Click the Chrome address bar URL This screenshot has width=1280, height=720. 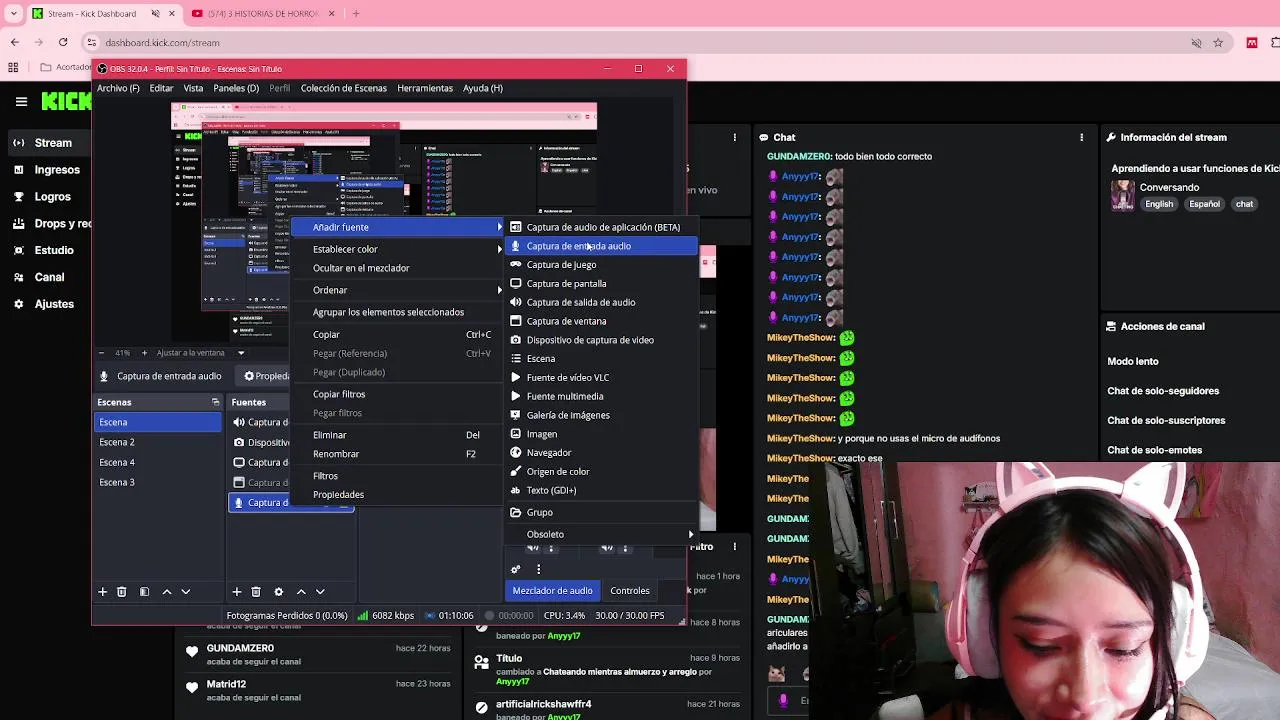point(162,43)
